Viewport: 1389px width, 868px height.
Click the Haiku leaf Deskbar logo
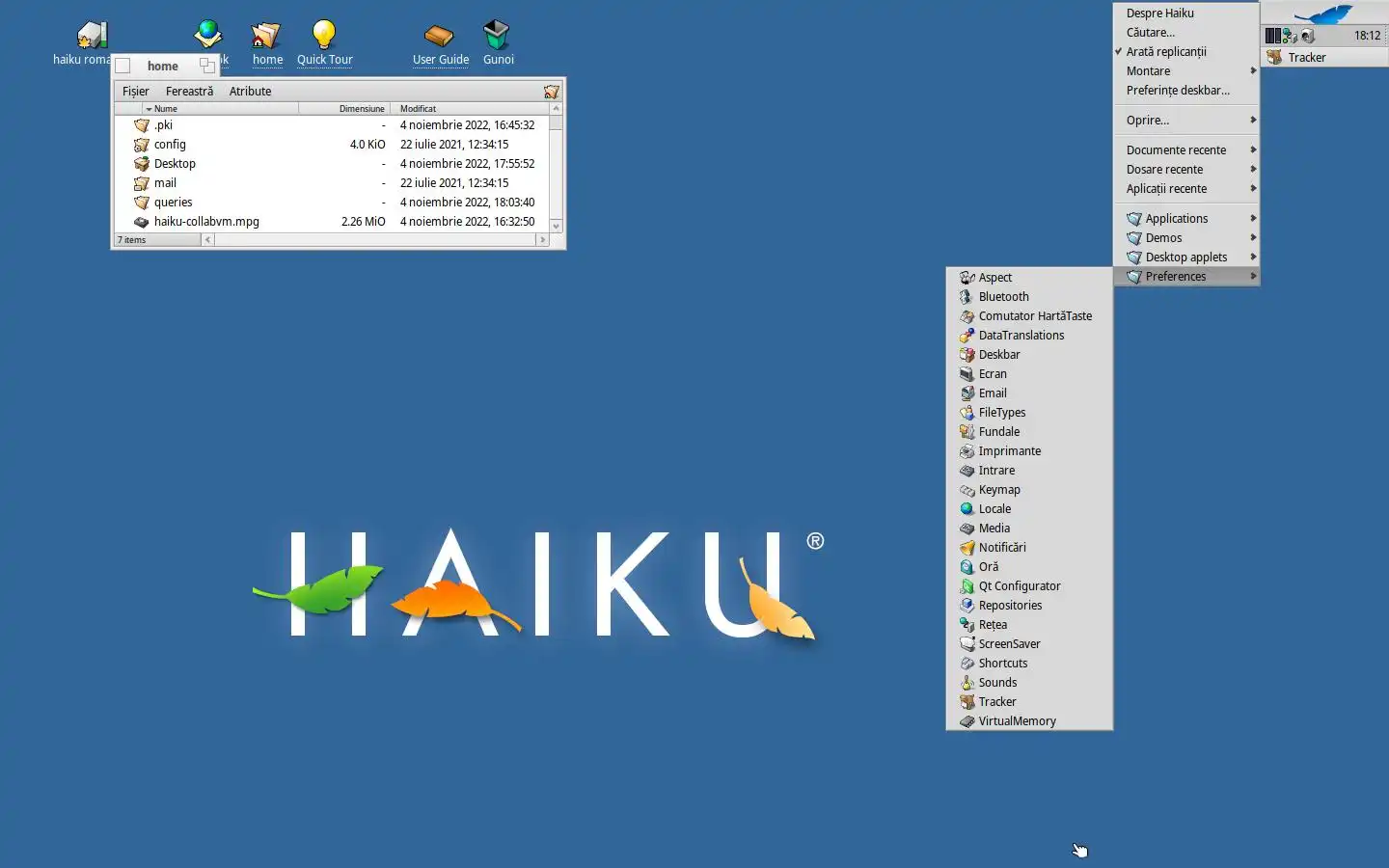click(1323, 14)
